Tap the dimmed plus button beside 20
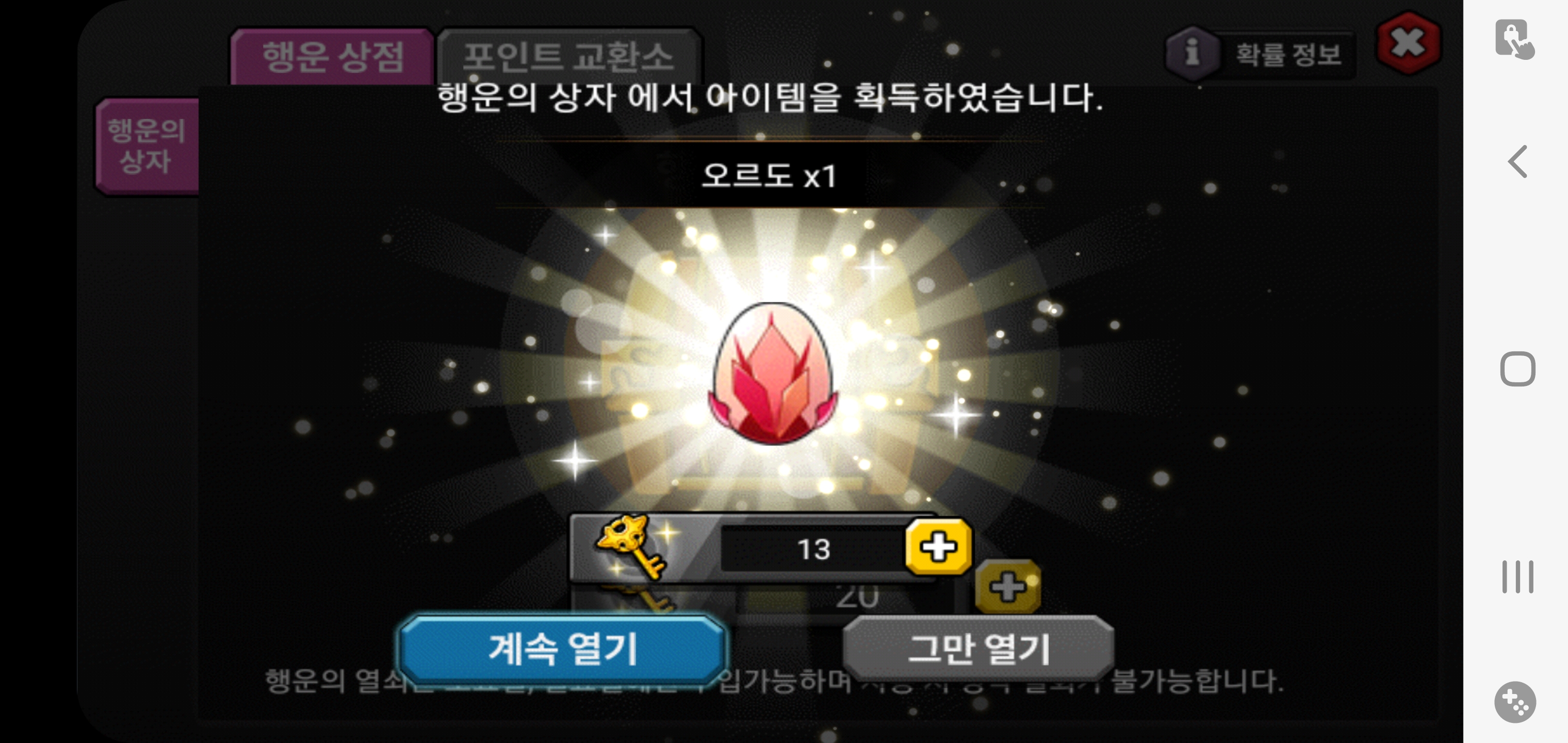The height and width of the screenshot is (743, 1568). tap(1008, 587)
